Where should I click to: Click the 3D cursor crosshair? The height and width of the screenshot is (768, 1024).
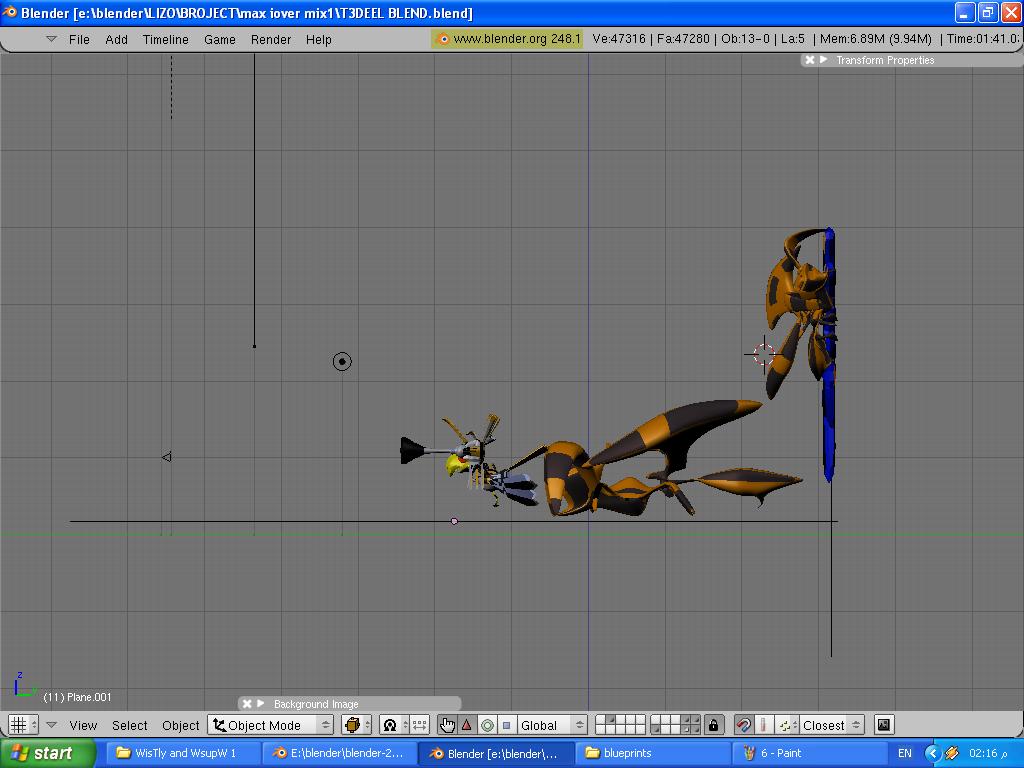point(763,355)
